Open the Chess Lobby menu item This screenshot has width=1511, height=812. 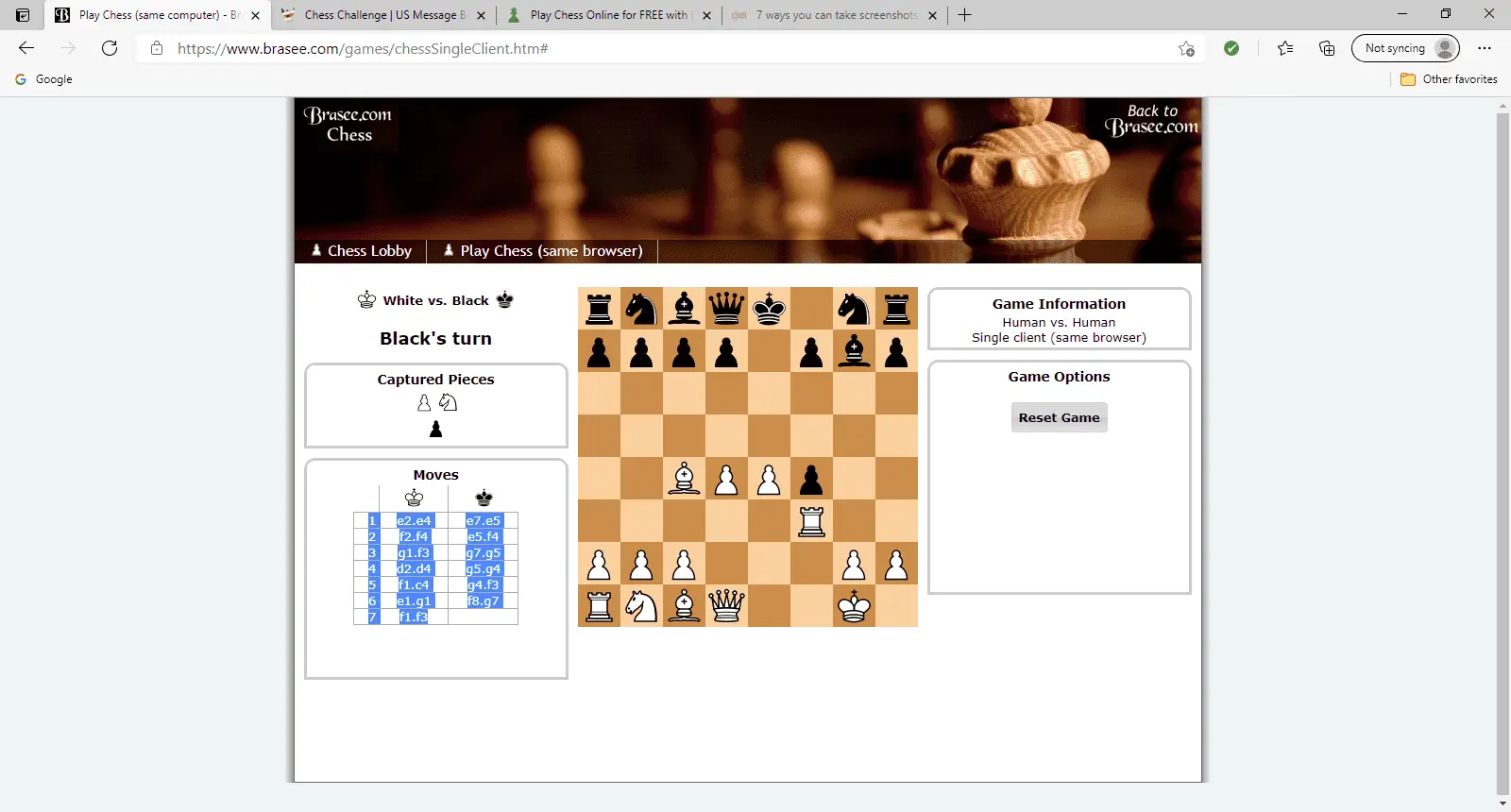(362, 251)
